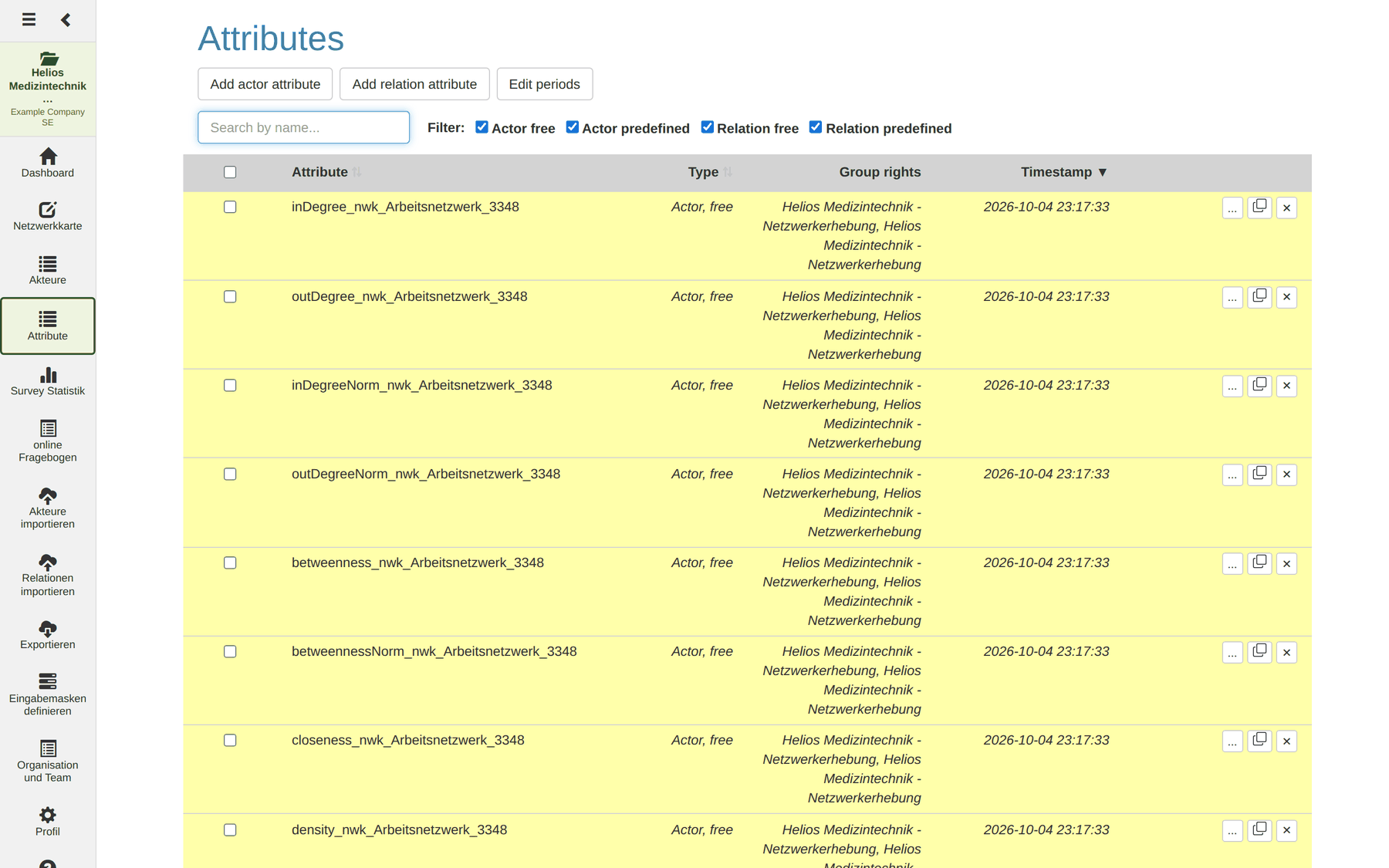Open Akteure importieren
Screen dimensions: 1389x868
pyautogui.click(x=48, y=508)
